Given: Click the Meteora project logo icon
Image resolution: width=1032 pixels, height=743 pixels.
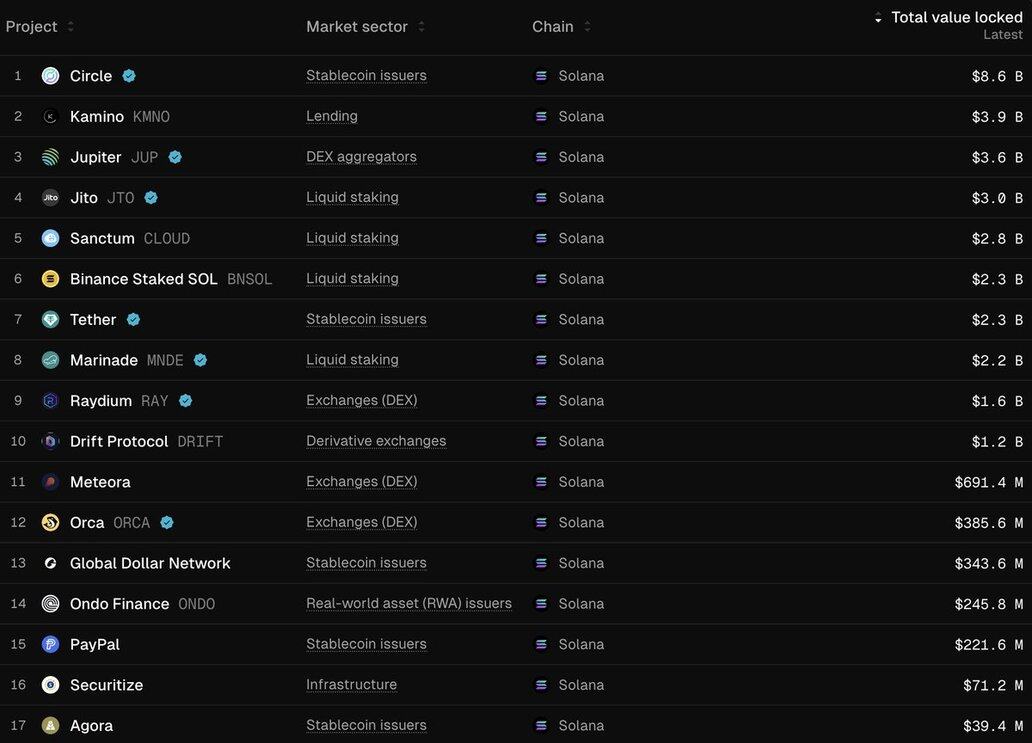Looking at the screenshot, I should 51,482.
